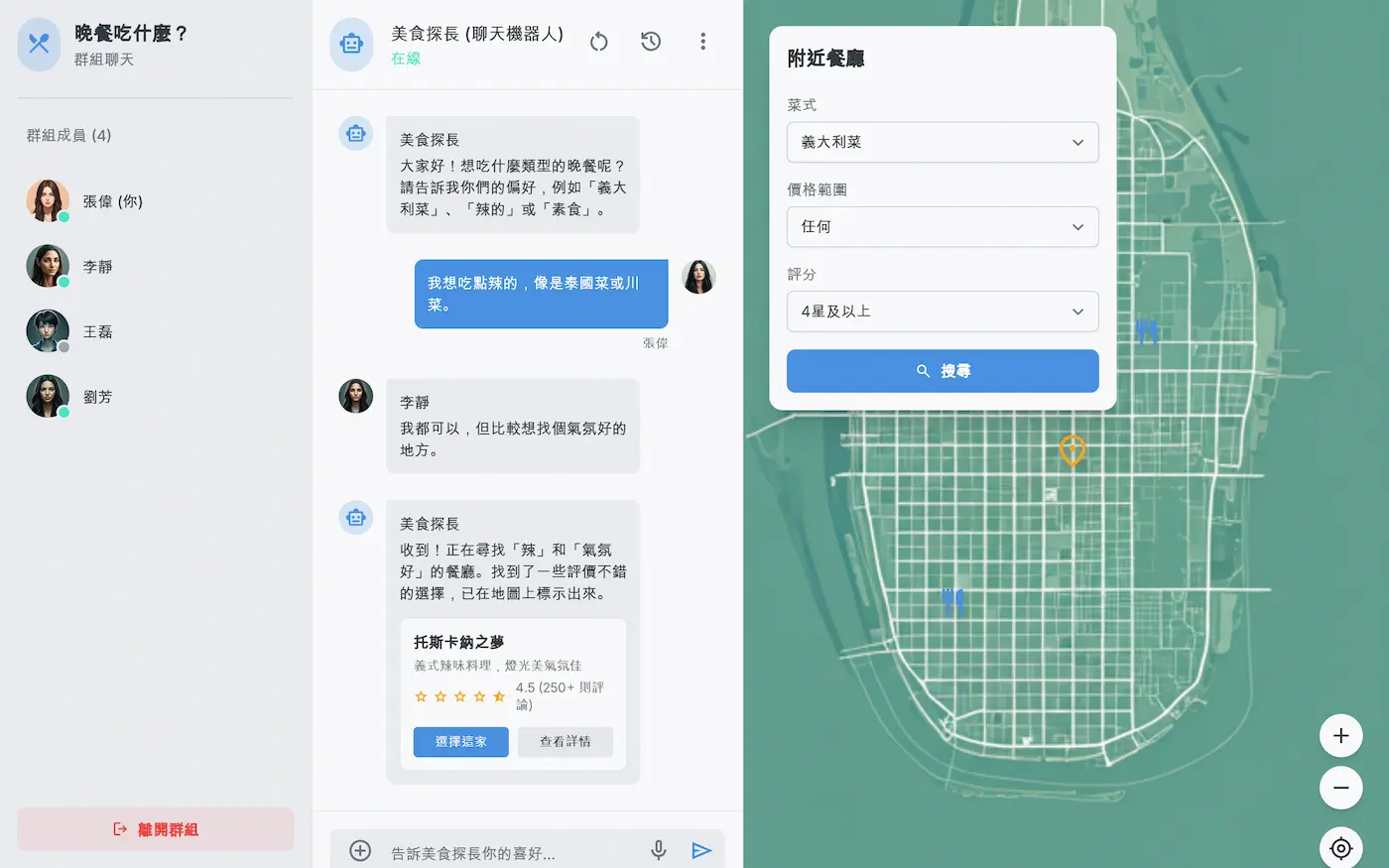Click the upper-right restaurant marker on map
Screen dimensions: 1389x868
click(1147, 330)
